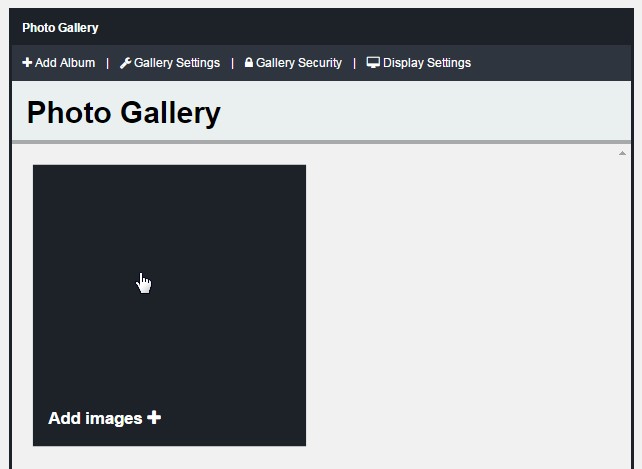Viewport: 642px width, 469px height.
Task: Click the plus icon beside Add Album
Action: tap(27, 63)
